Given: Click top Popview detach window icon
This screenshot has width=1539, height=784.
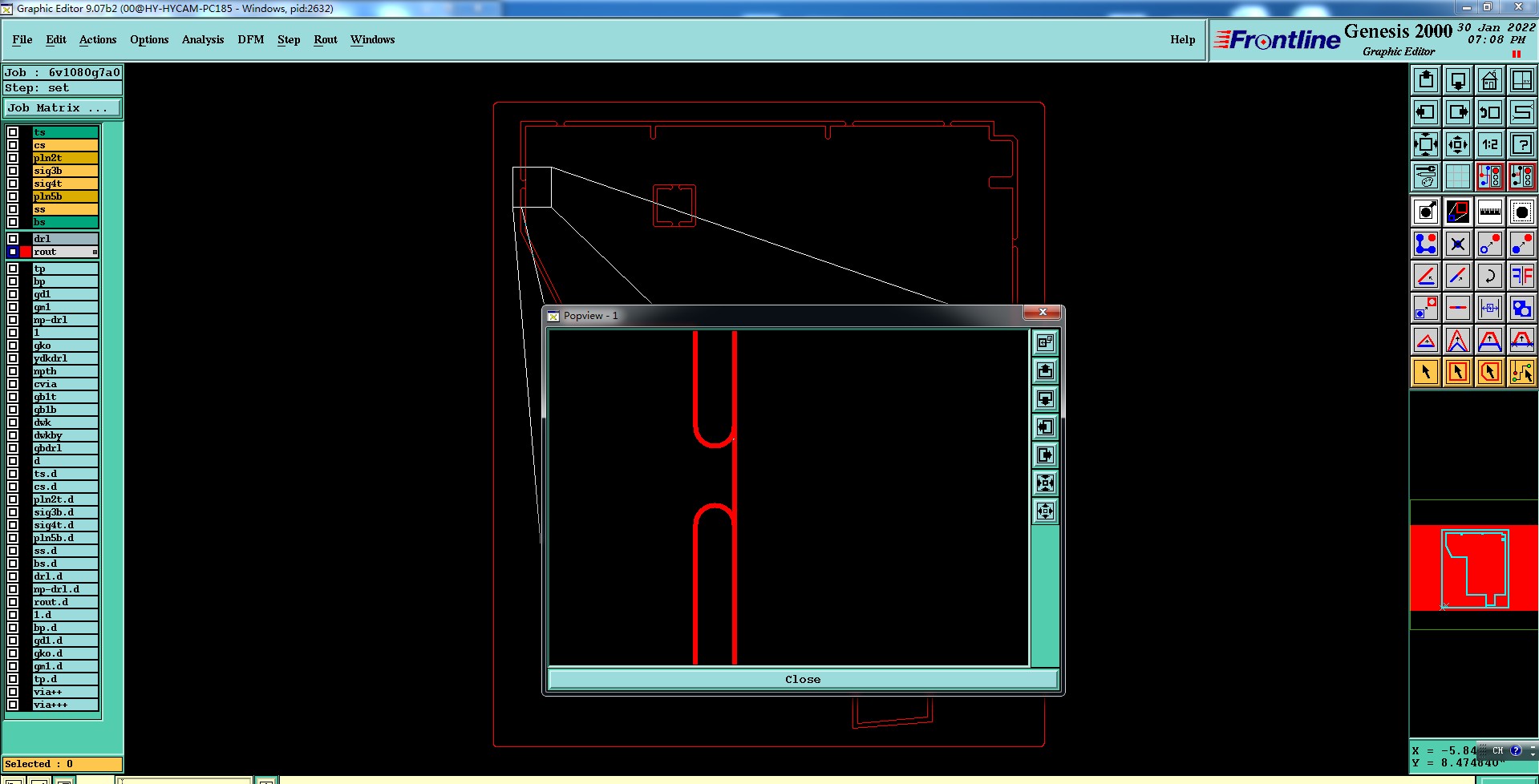Looking at the screenshot, I should [1045, 343].
